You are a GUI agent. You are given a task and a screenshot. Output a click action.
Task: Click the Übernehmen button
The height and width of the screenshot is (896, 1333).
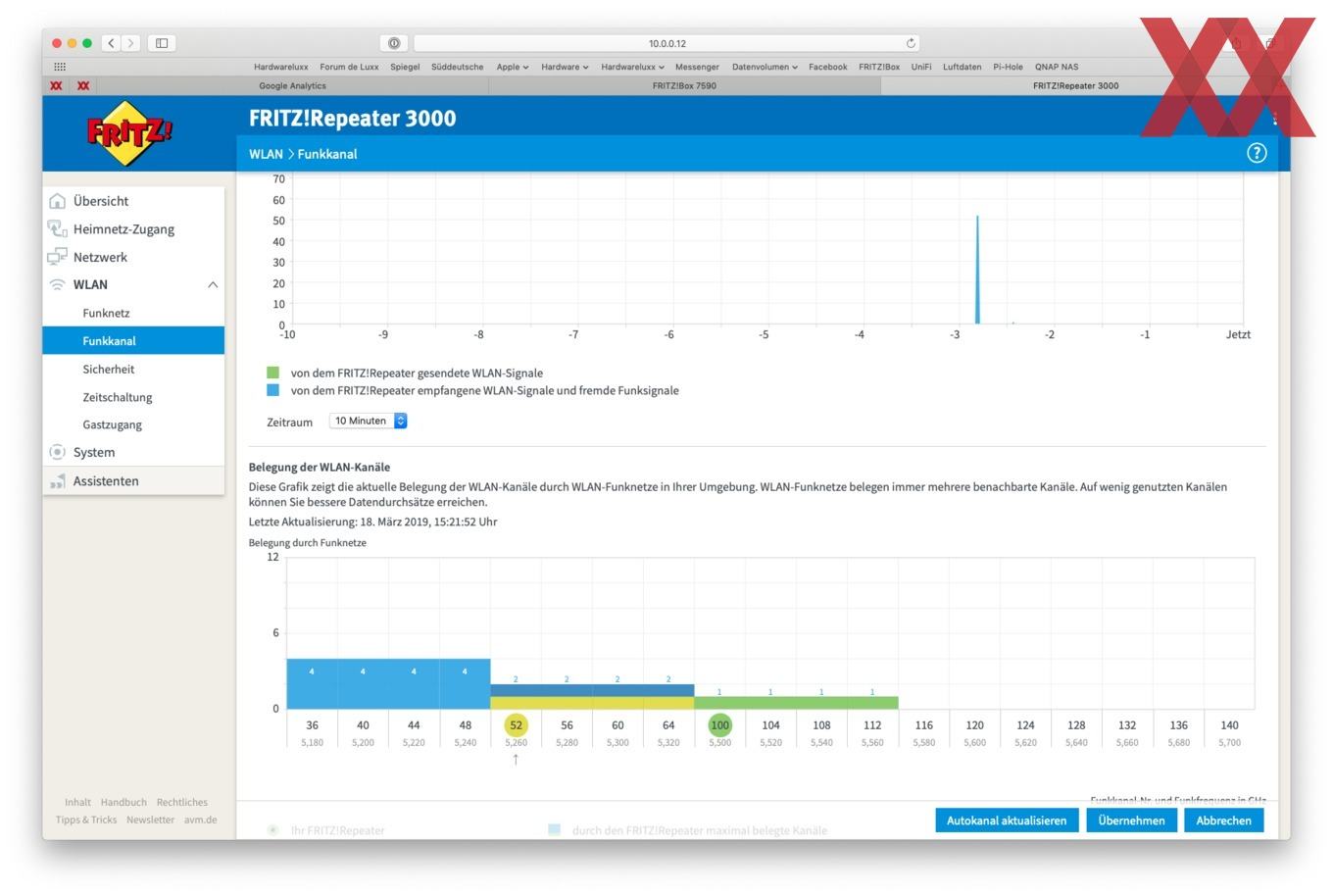(x=1131, y=821)
